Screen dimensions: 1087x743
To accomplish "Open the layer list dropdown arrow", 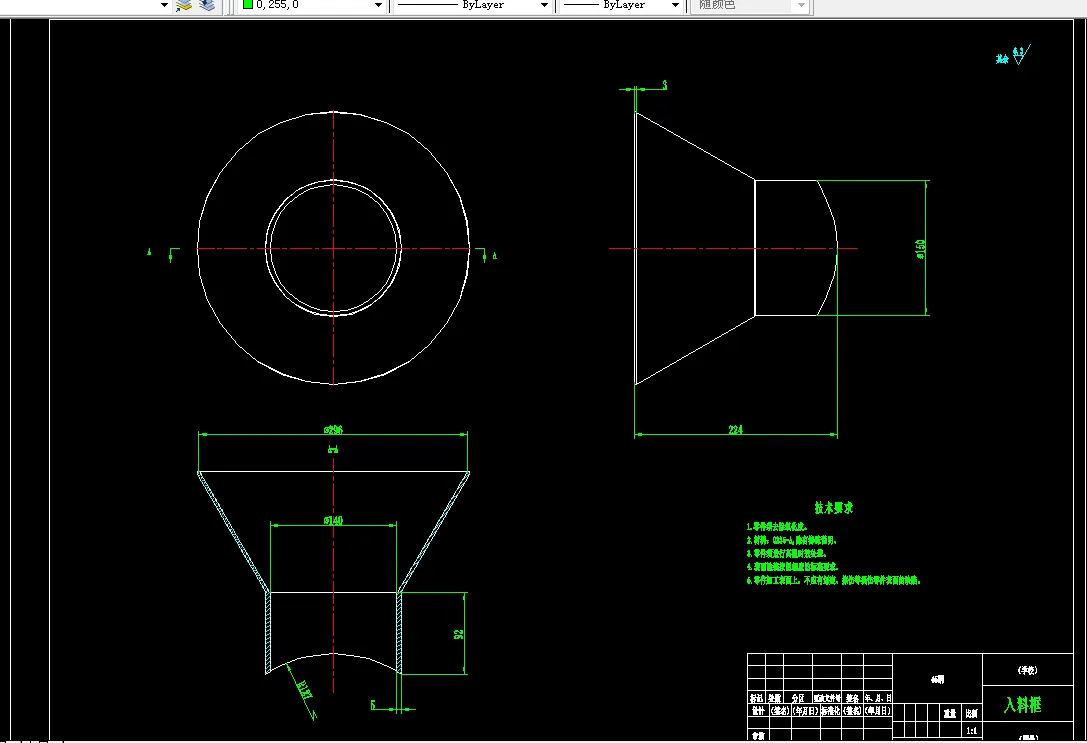I will 164,5.
